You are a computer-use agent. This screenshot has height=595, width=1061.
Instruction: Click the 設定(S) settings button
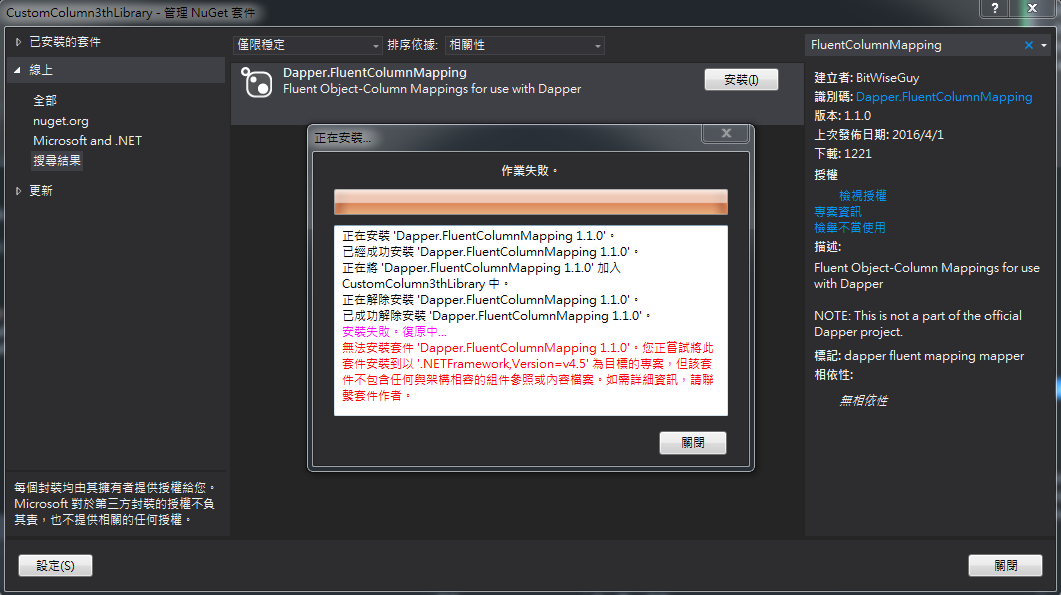coord(55,566)
